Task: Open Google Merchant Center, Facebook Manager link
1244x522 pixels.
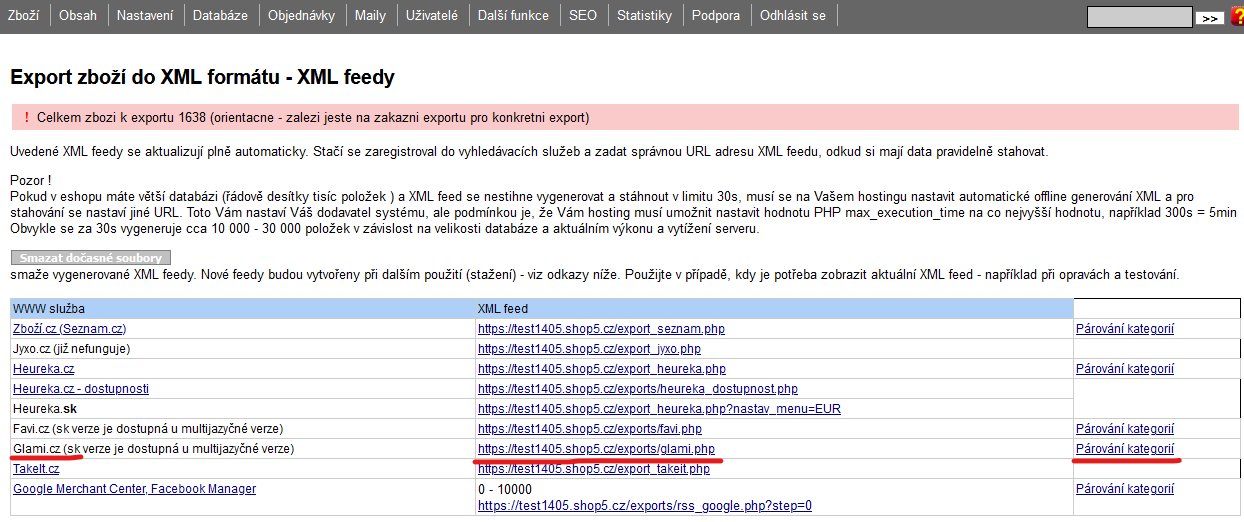Action: 134,489
